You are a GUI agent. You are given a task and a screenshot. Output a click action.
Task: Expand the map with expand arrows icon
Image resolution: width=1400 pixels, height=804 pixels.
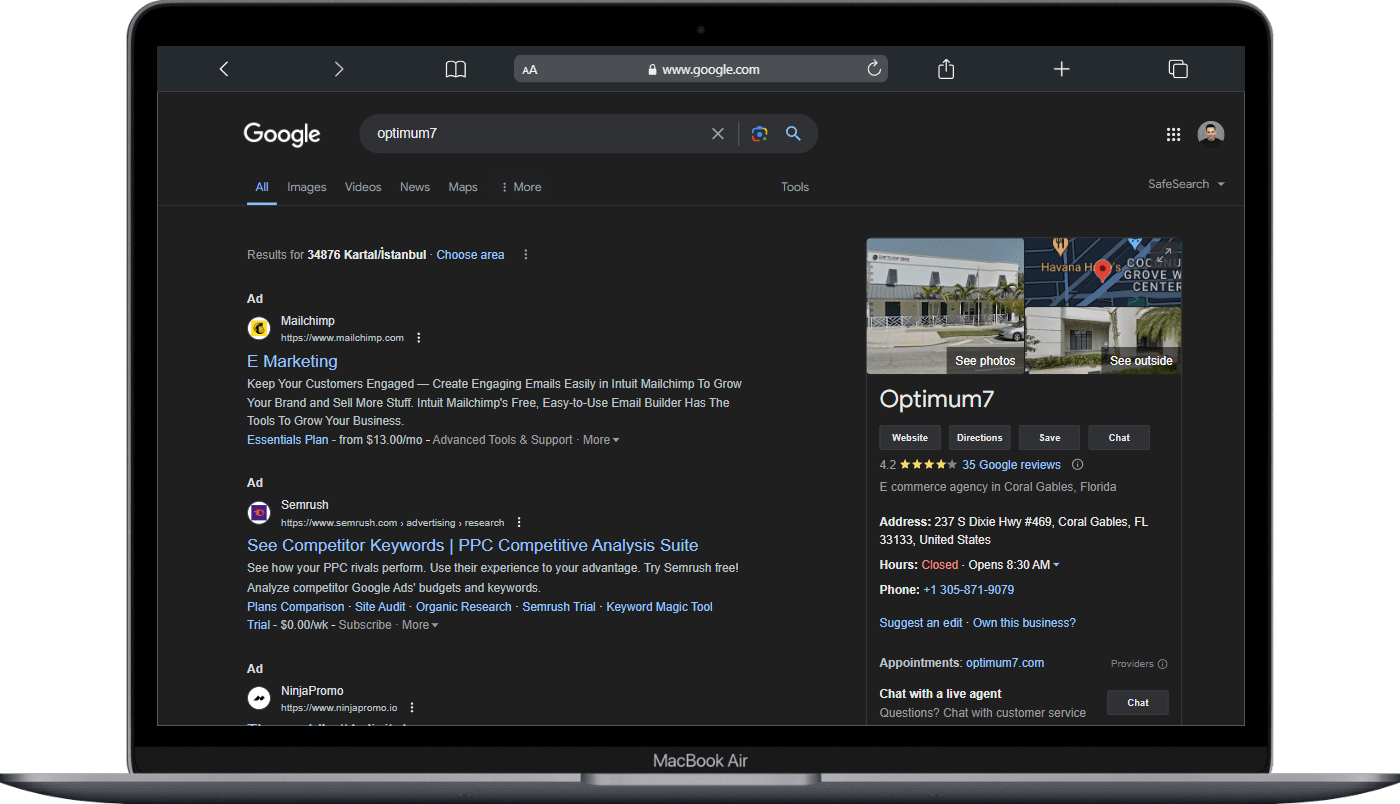1163,254
